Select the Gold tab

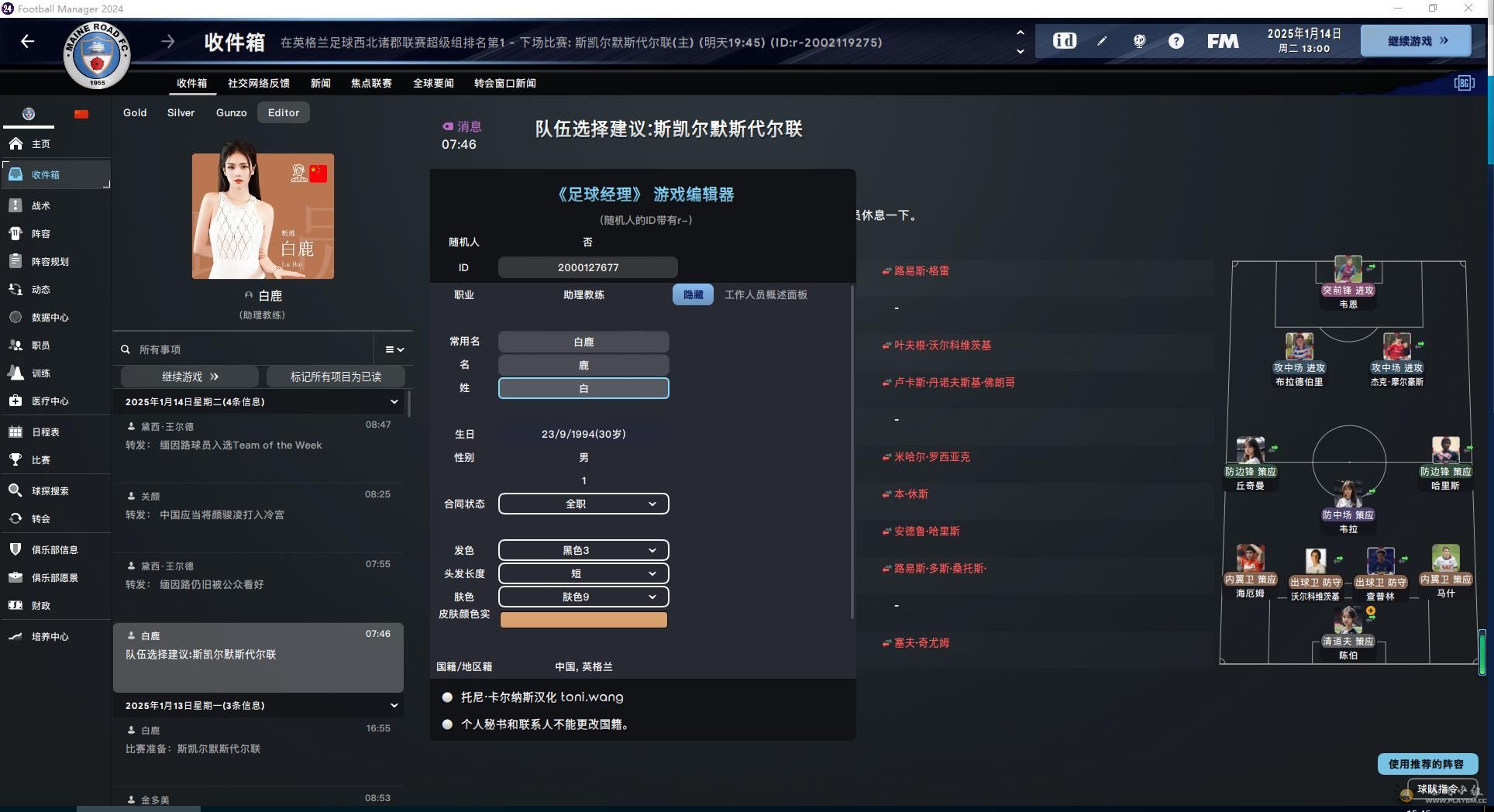point(135,112)
